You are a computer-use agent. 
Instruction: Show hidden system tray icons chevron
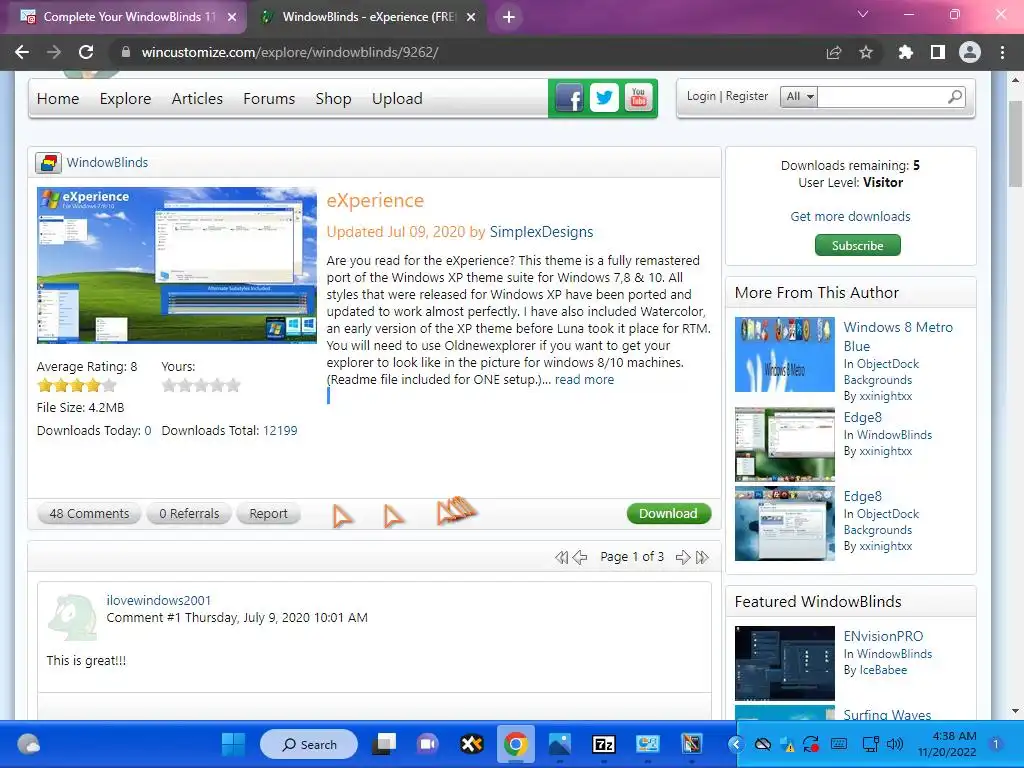coord(735,744)
